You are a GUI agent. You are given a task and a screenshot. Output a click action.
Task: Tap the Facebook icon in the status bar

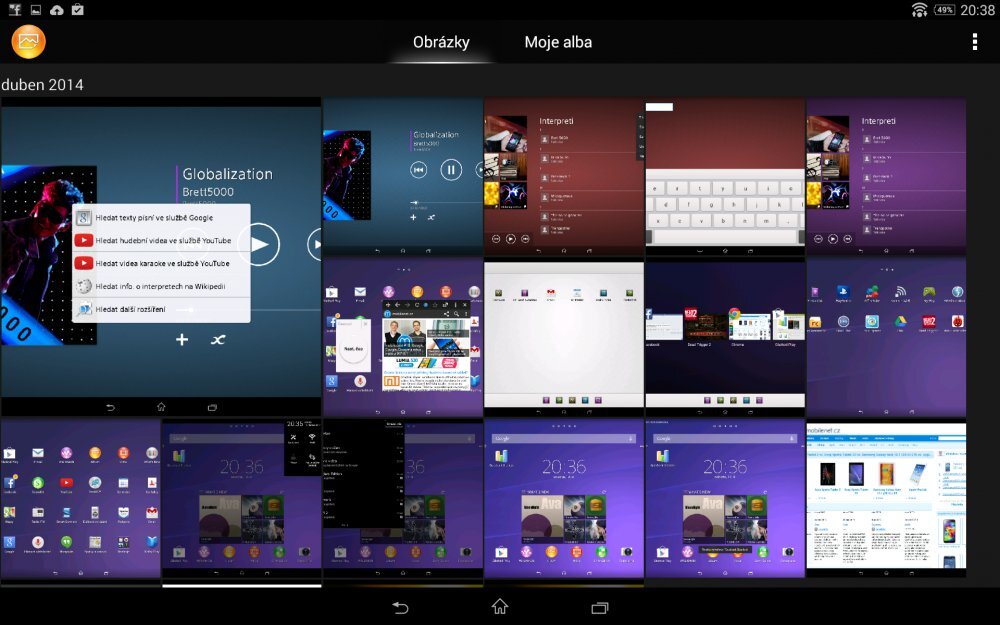coord(13,8)
